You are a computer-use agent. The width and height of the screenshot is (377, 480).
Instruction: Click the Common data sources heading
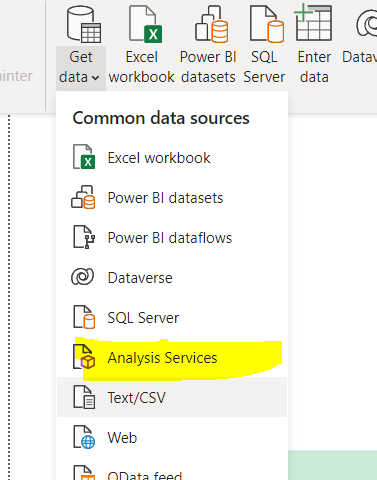[161, 118]
